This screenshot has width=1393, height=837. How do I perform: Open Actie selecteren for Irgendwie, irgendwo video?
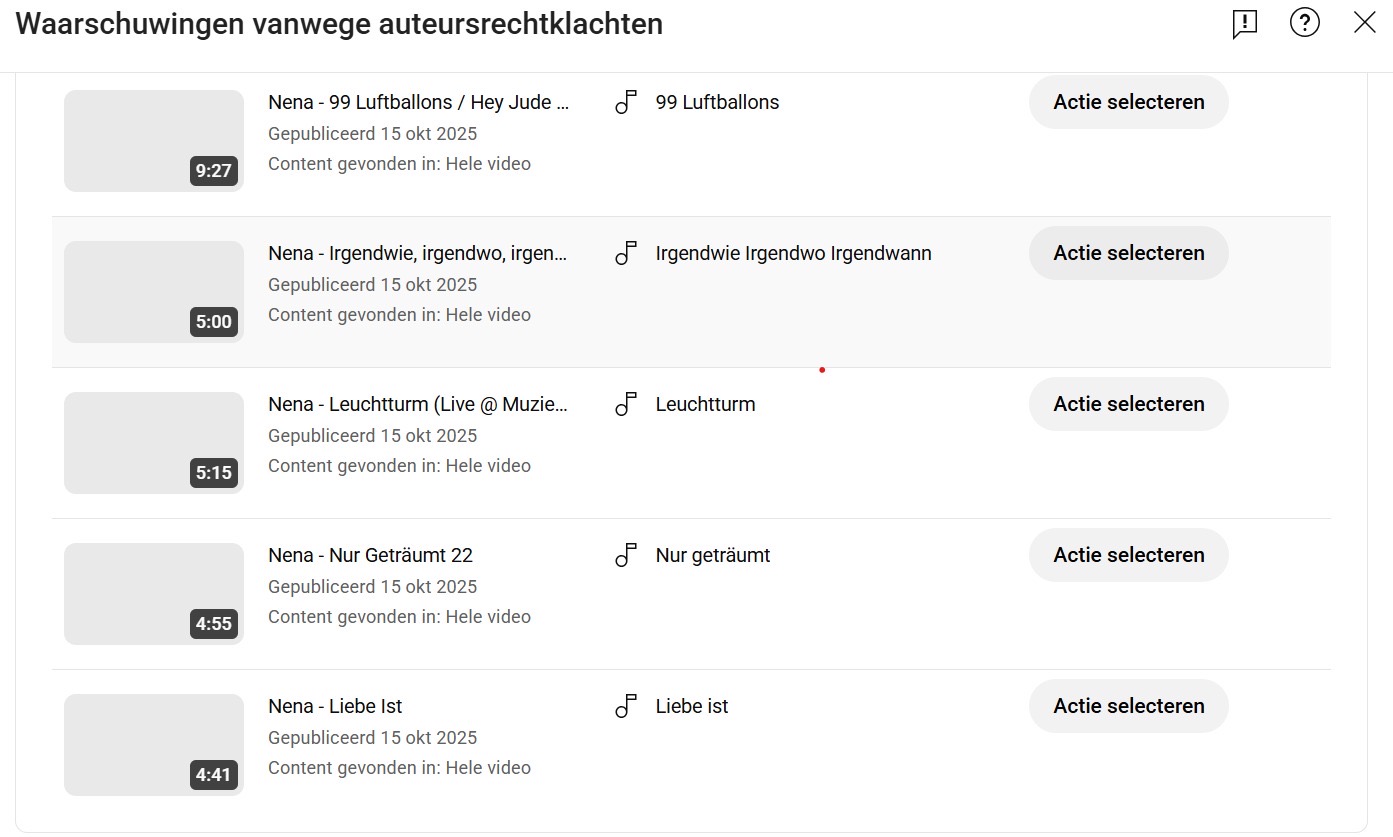pyautogui.click(x=1128, y=253)
